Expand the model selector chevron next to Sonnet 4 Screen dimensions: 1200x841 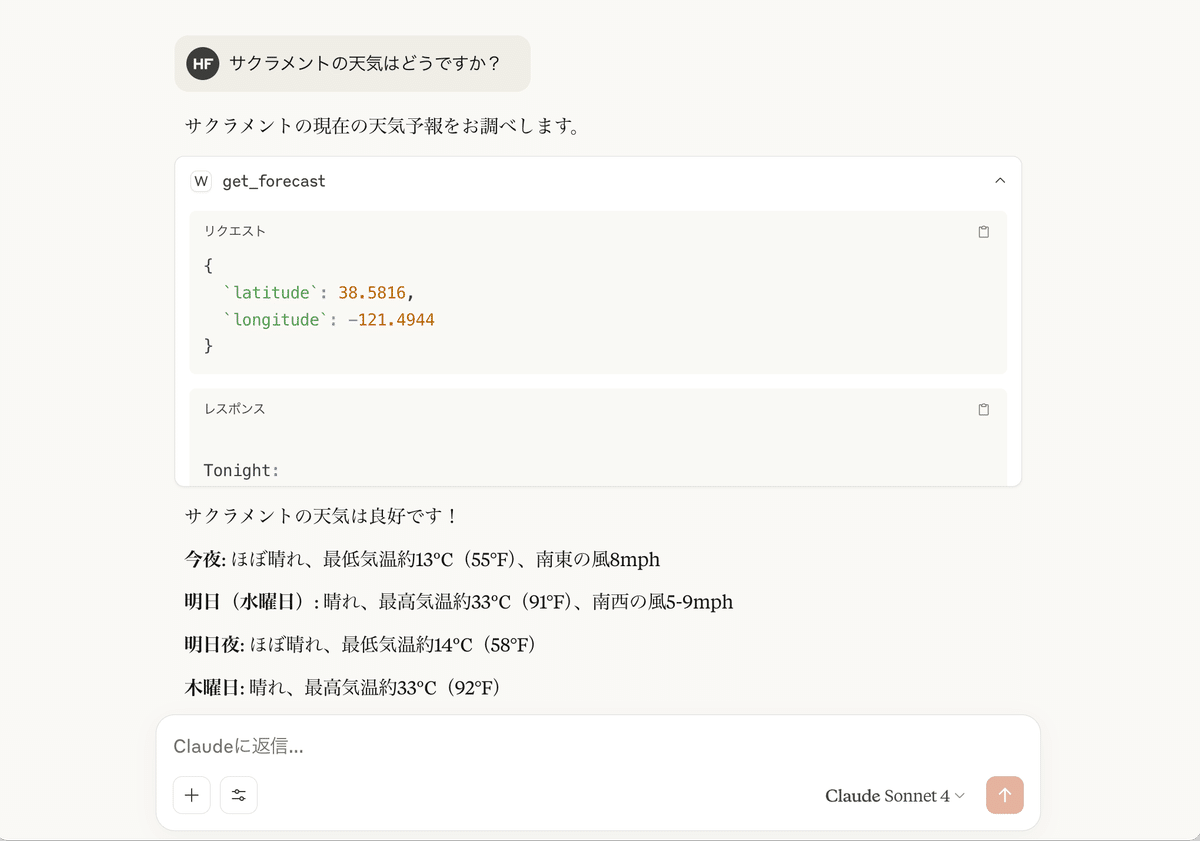[x=959, y=796]
